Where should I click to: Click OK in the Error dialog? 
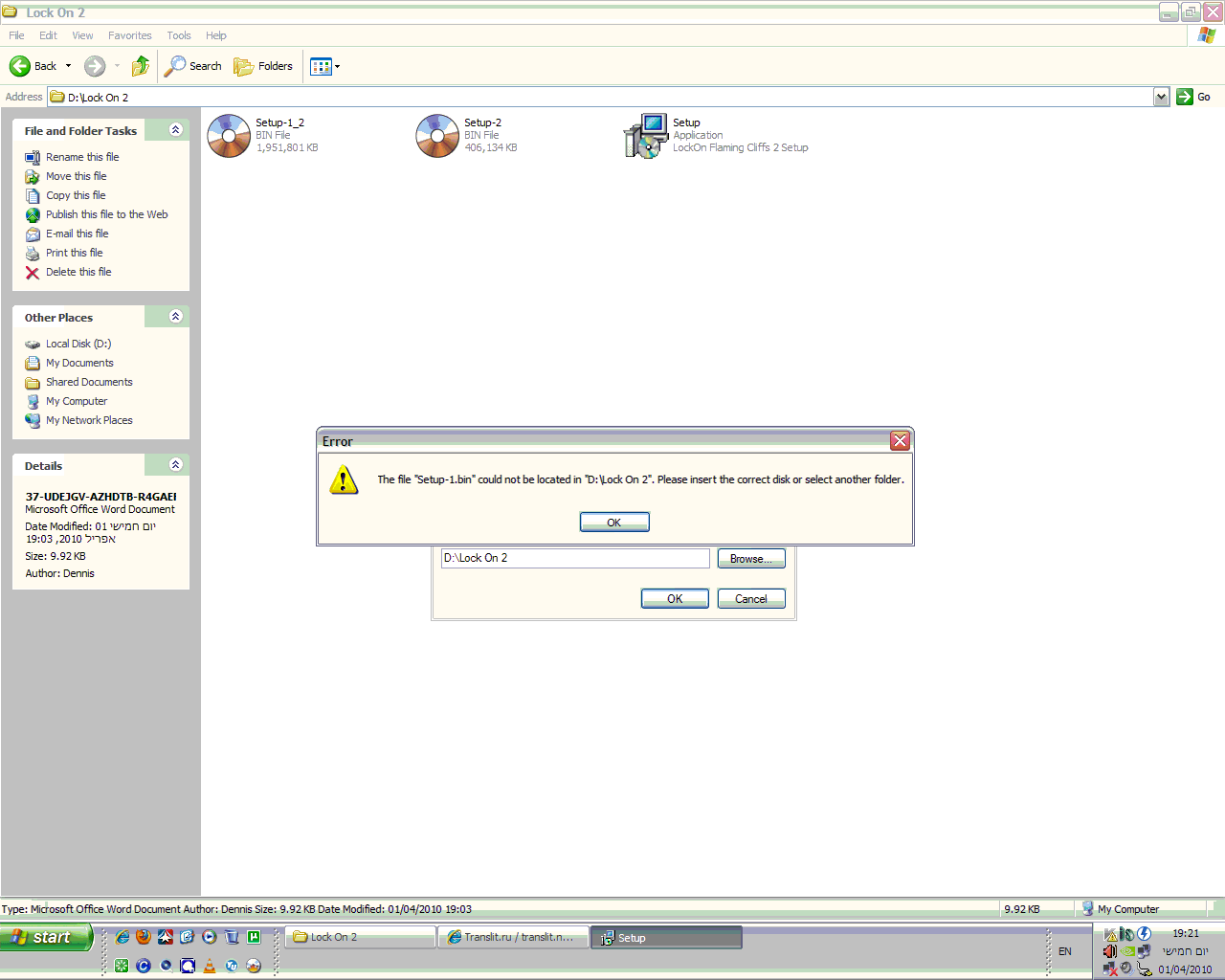pos(614,523)
